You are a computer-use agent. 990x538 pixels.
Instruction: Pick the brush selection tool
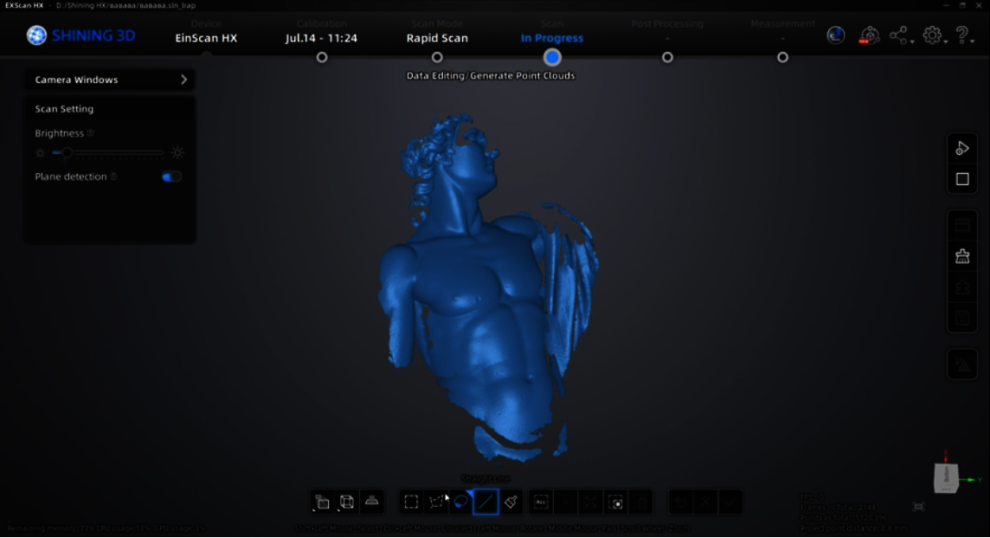pos(511,502)
